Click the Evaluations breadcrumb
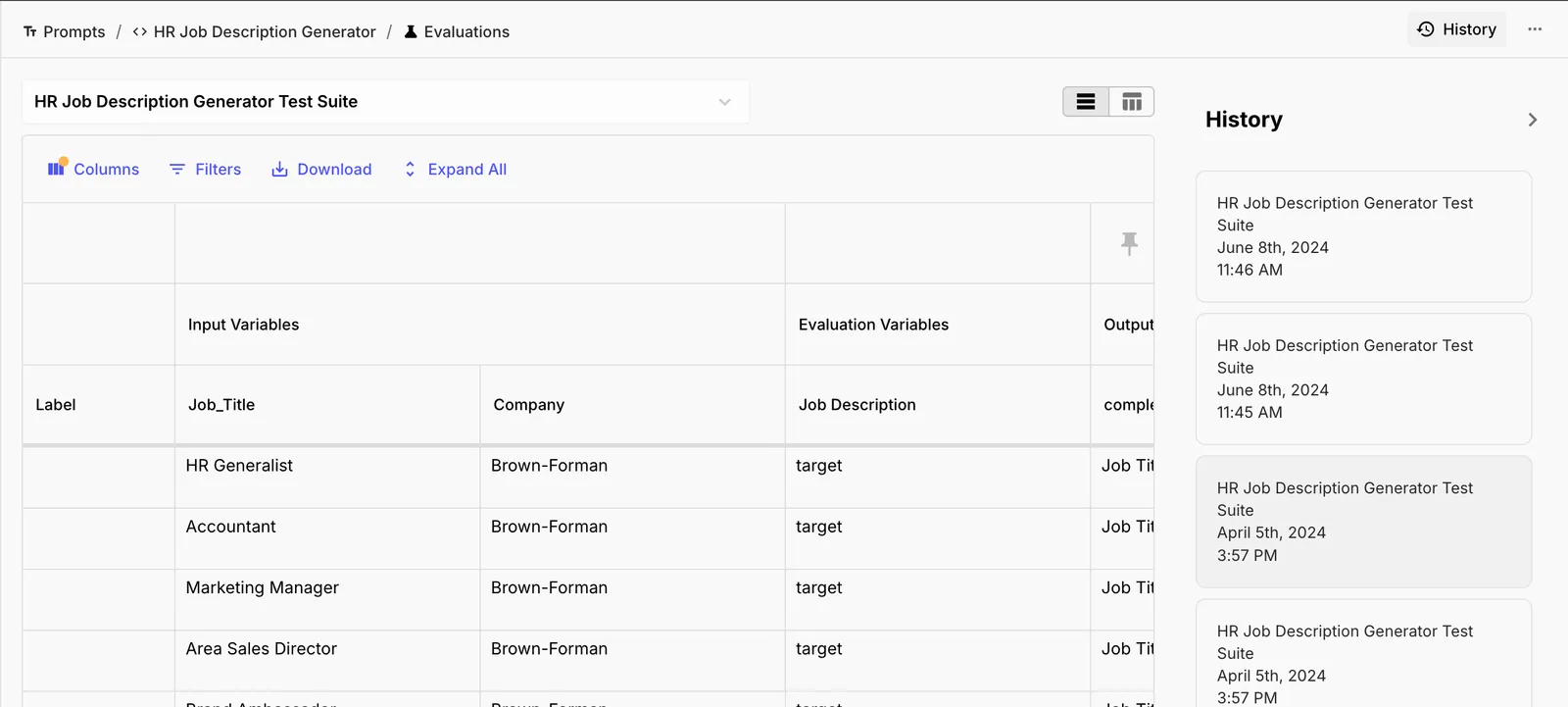The height and width of the screenshot is (707, 1568). coord(457,31)
